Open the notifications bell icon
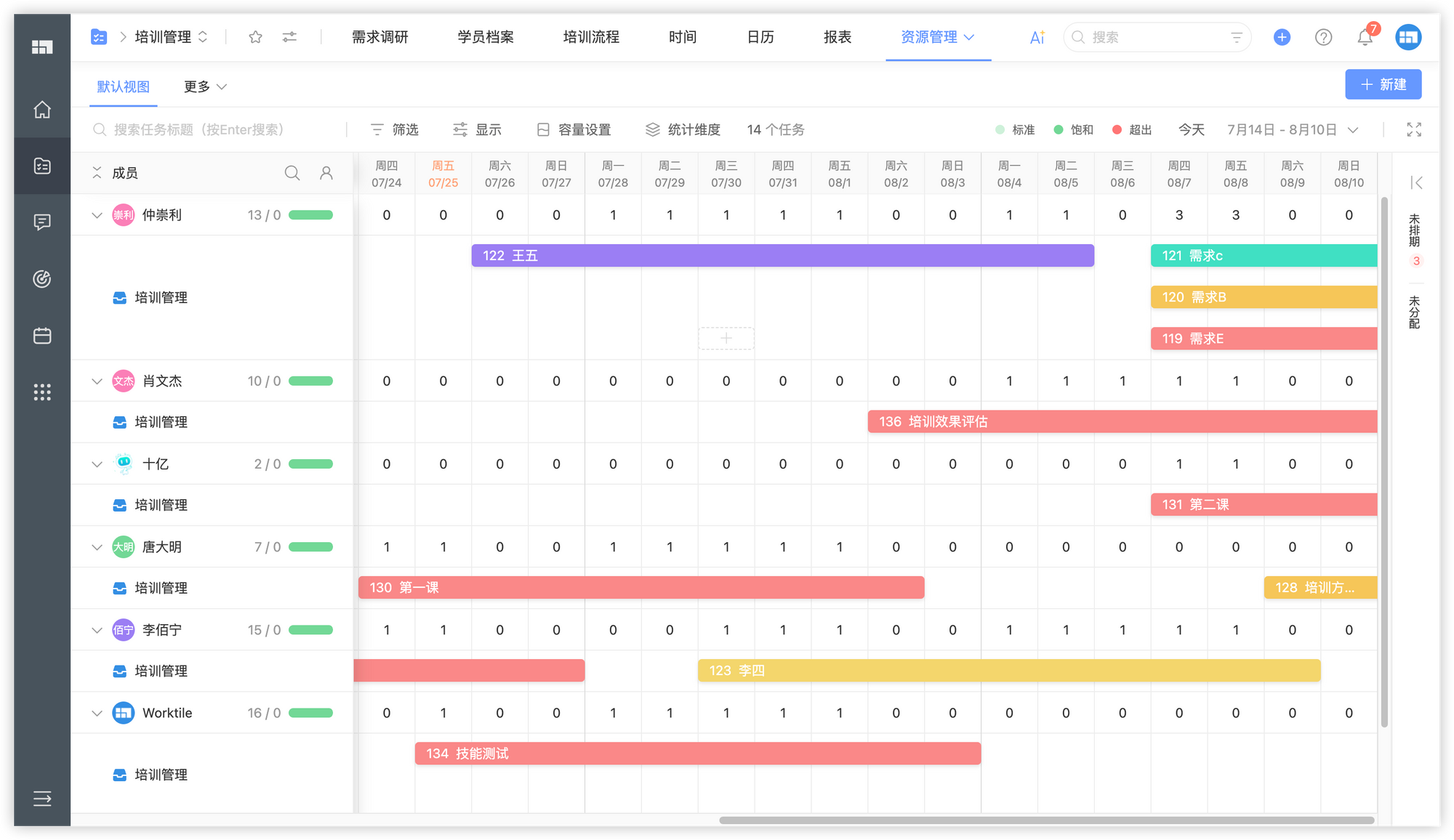Screen dimensions: 1454x840 (x=1365, y=37)
